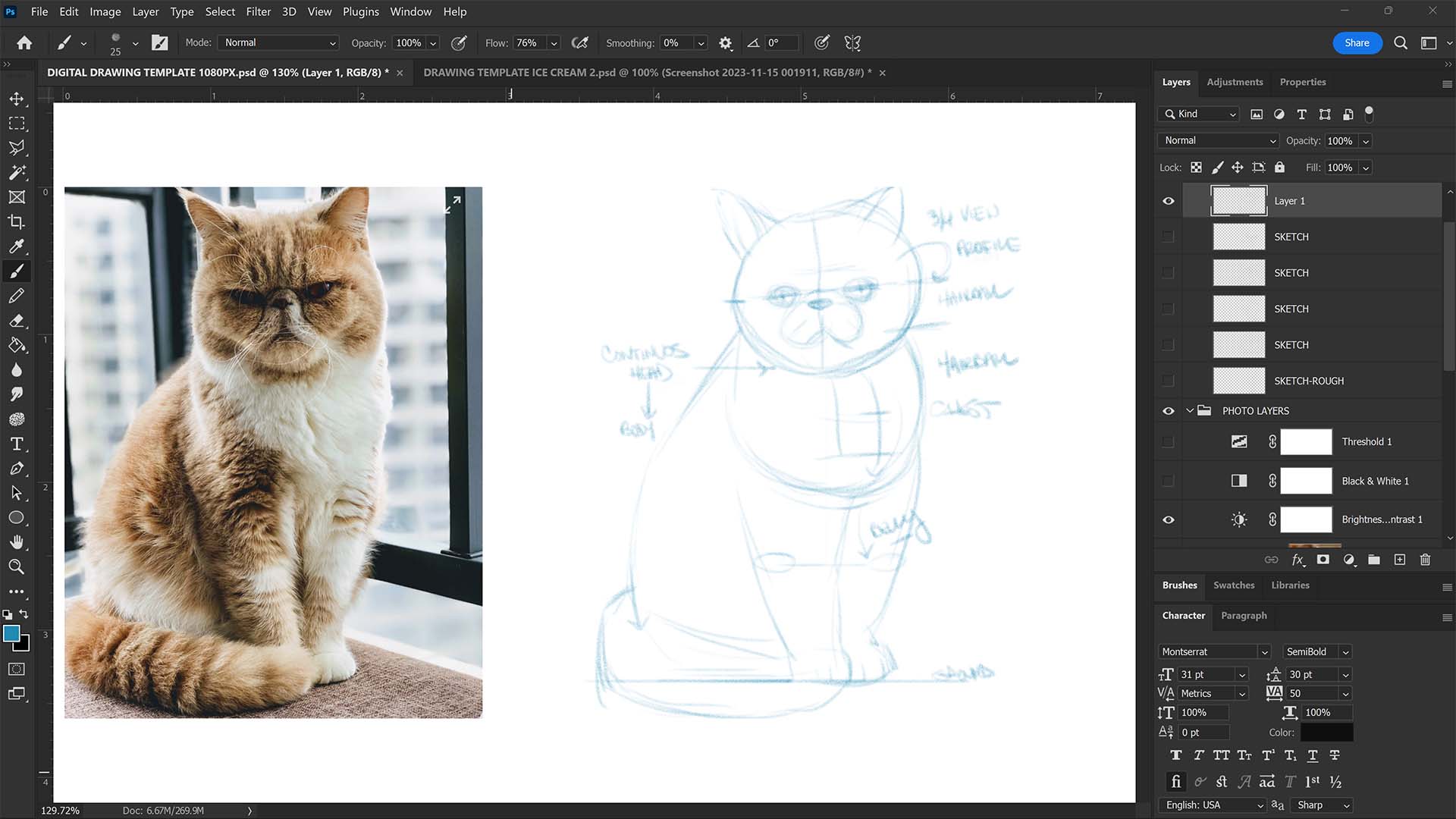Select the Eraser tool
This screenshot has width=1456, height=819.
click(16, 320)
